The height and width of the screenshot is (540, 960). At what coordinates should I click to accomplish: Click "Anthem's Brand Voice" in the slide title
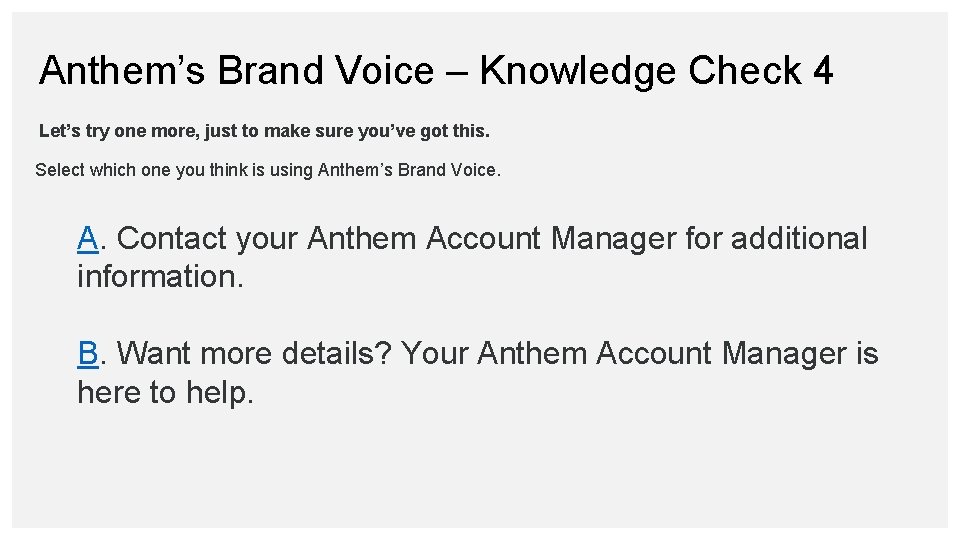tap(237, 71)
